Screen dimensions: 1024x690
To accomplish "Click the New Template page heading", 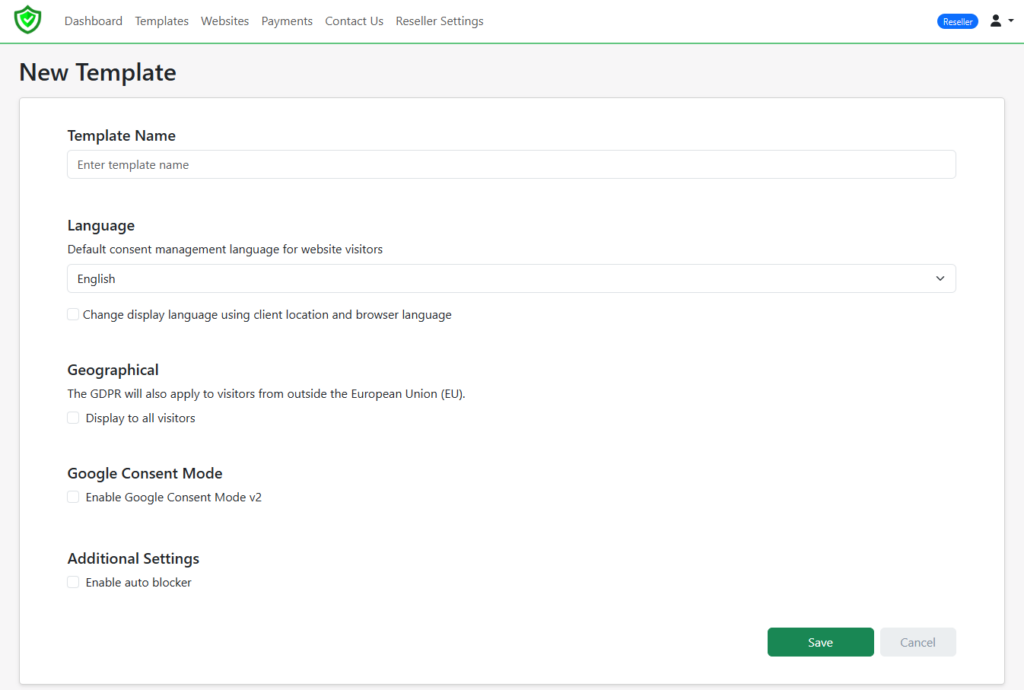I will click(97, 72).
